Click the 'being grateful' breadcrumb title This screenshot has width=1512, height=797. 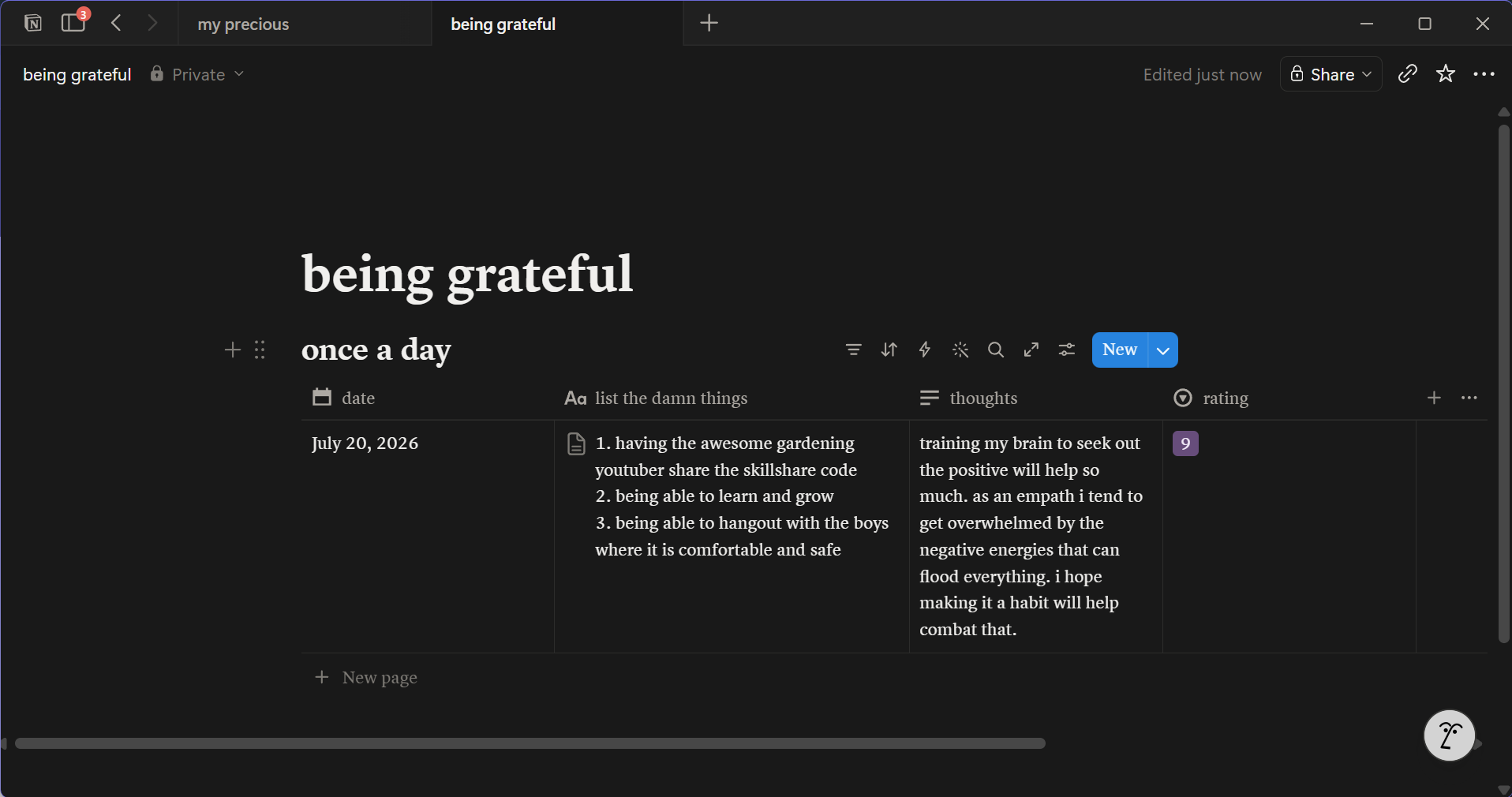(77, 74)
